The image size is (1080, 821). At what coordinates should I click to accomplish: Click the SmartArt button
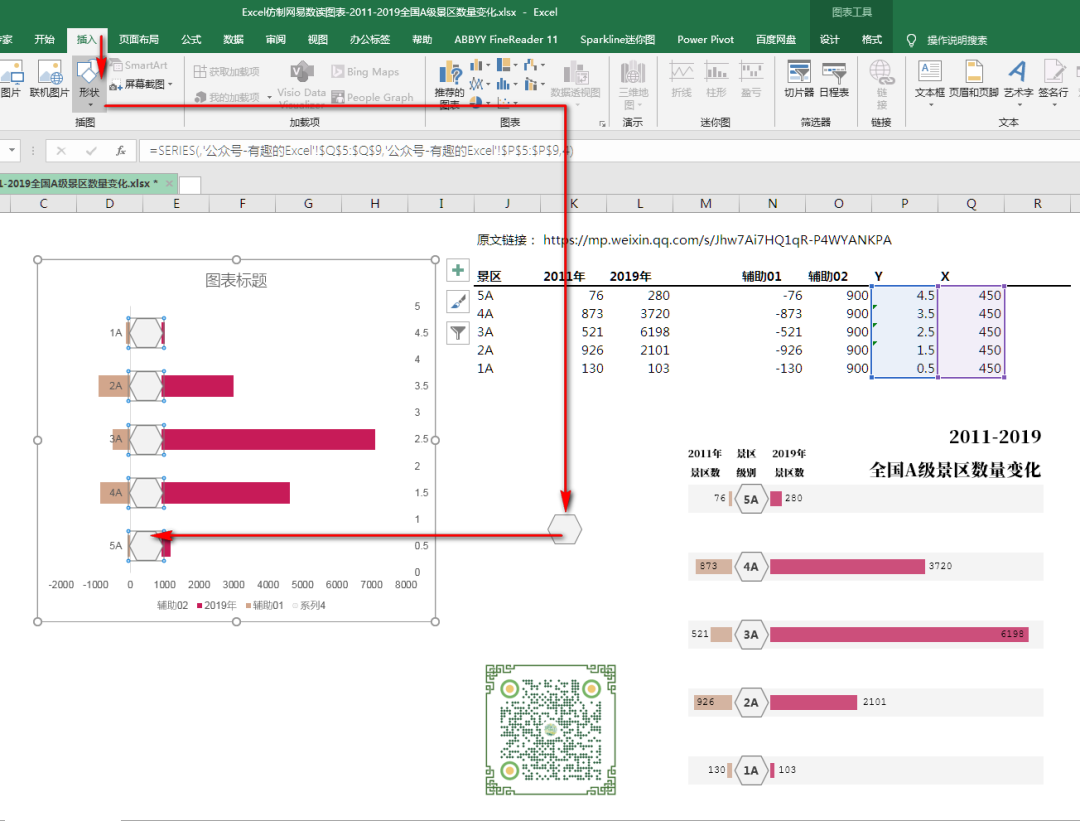click(x=138, y=65)
